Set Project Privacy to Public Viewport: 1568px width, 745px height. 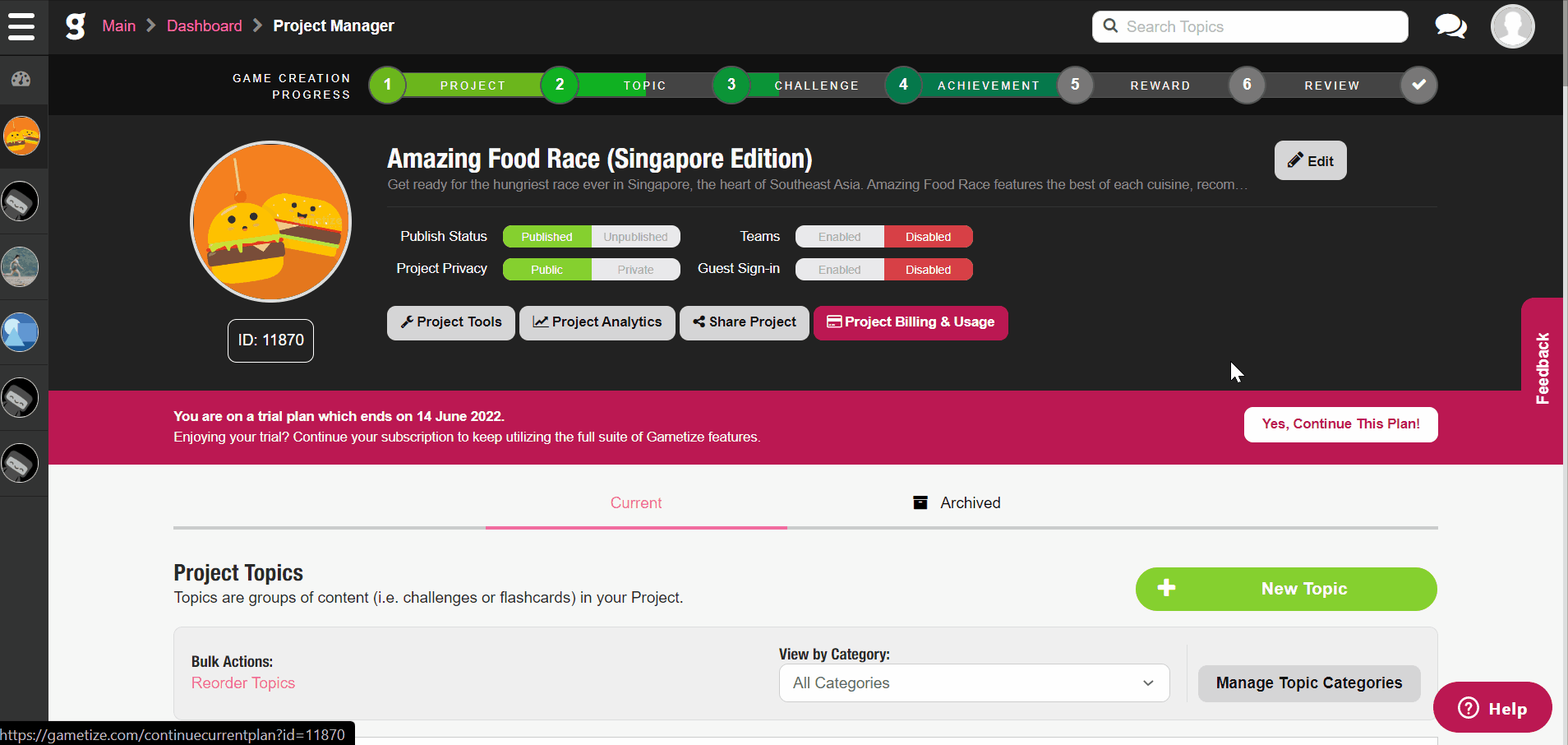coord(546,270)
